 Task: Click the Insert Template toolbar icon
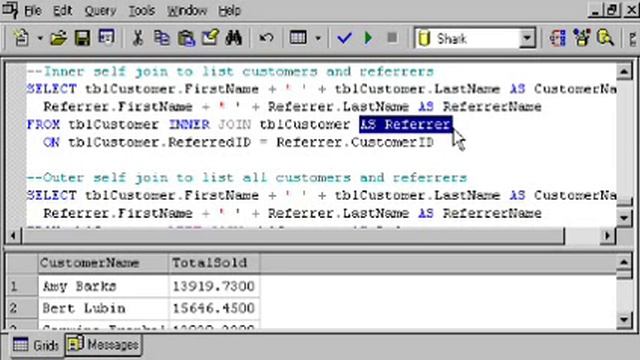107,38
